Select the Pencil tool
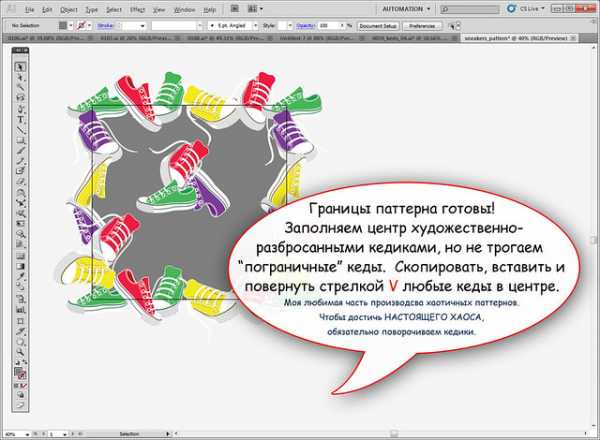The height and width of the screenshot is (440, 600). [20, 163]
